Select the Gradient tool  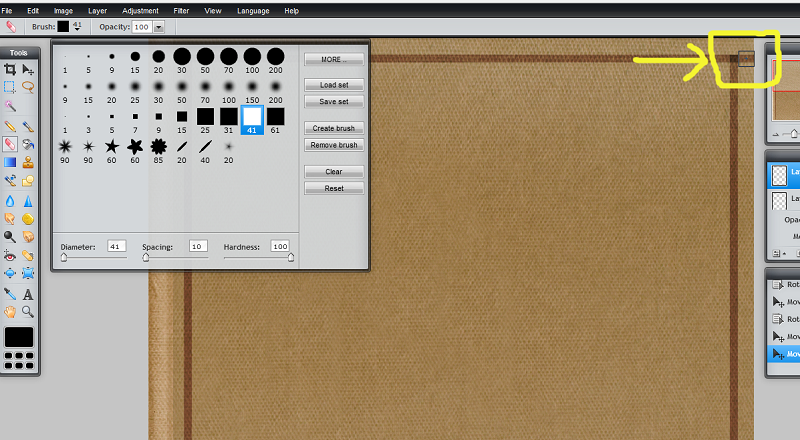(10, 162)
